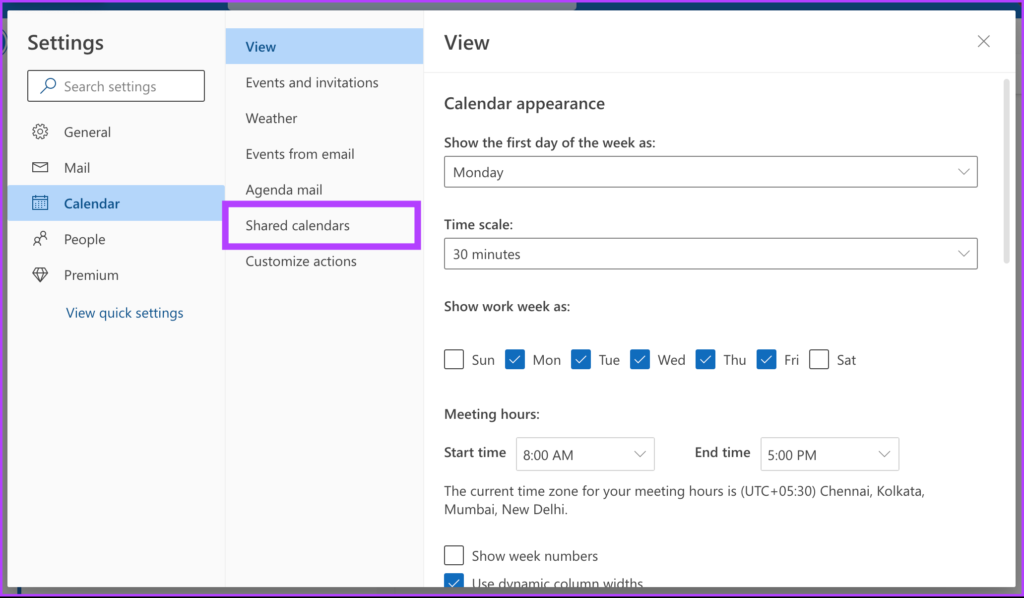The height and width of the screenshot is (598, 1024).
Task: Click the Calendar grid icon
Action: (x=40, y=203)
